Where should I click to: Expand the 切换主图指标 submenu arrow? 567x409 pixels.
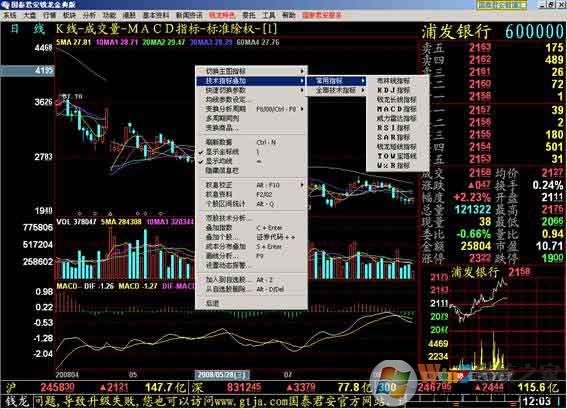[x=302, y=71]
